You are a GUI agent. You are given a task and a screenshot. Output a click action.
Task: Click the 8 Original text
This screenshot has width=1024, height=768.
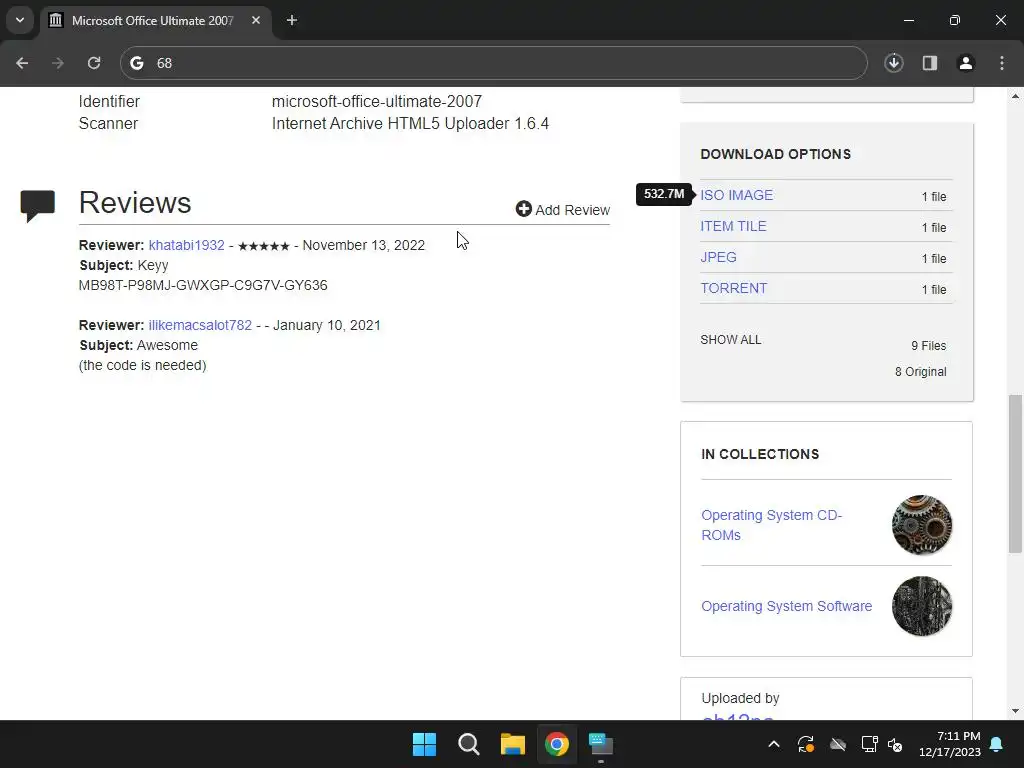tap(921, 372)
